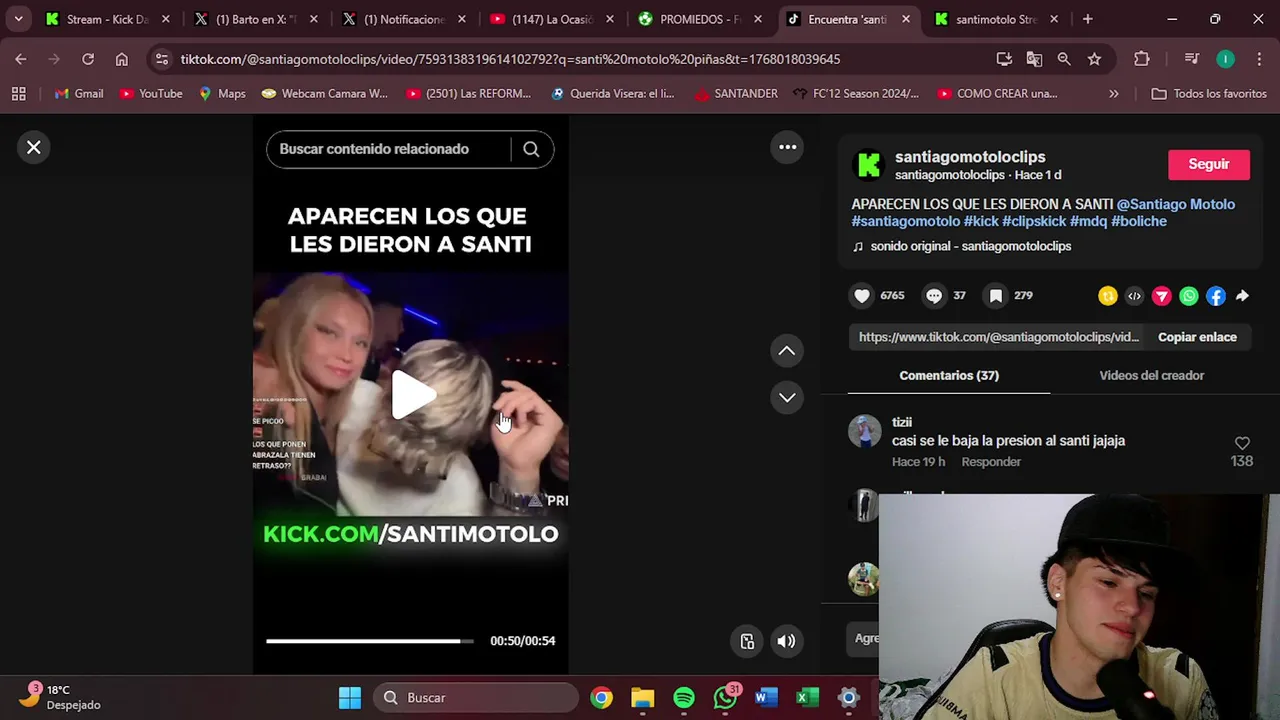Open the santiagomotoloclips username link
Screen dimensions: 1280x720
point(970,157)
